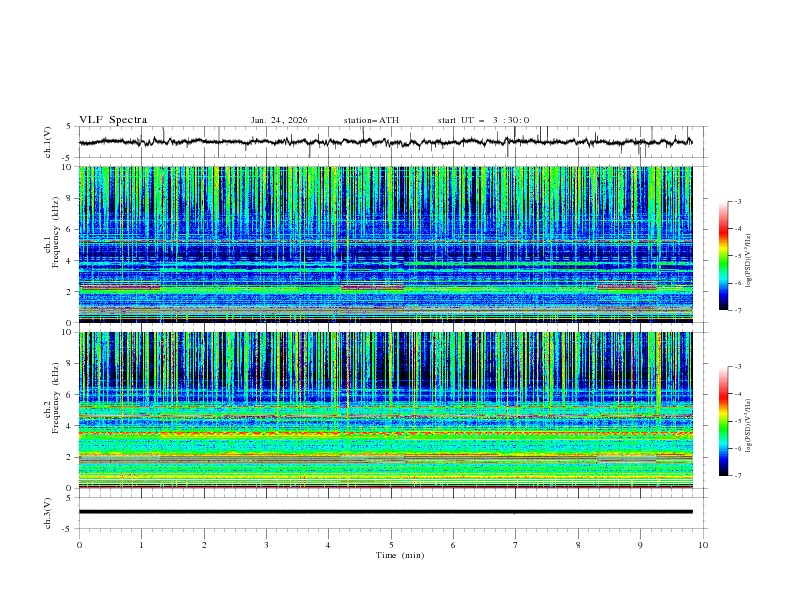Click inside the ch.1 spectrogram panel

[x=390, y=244]
